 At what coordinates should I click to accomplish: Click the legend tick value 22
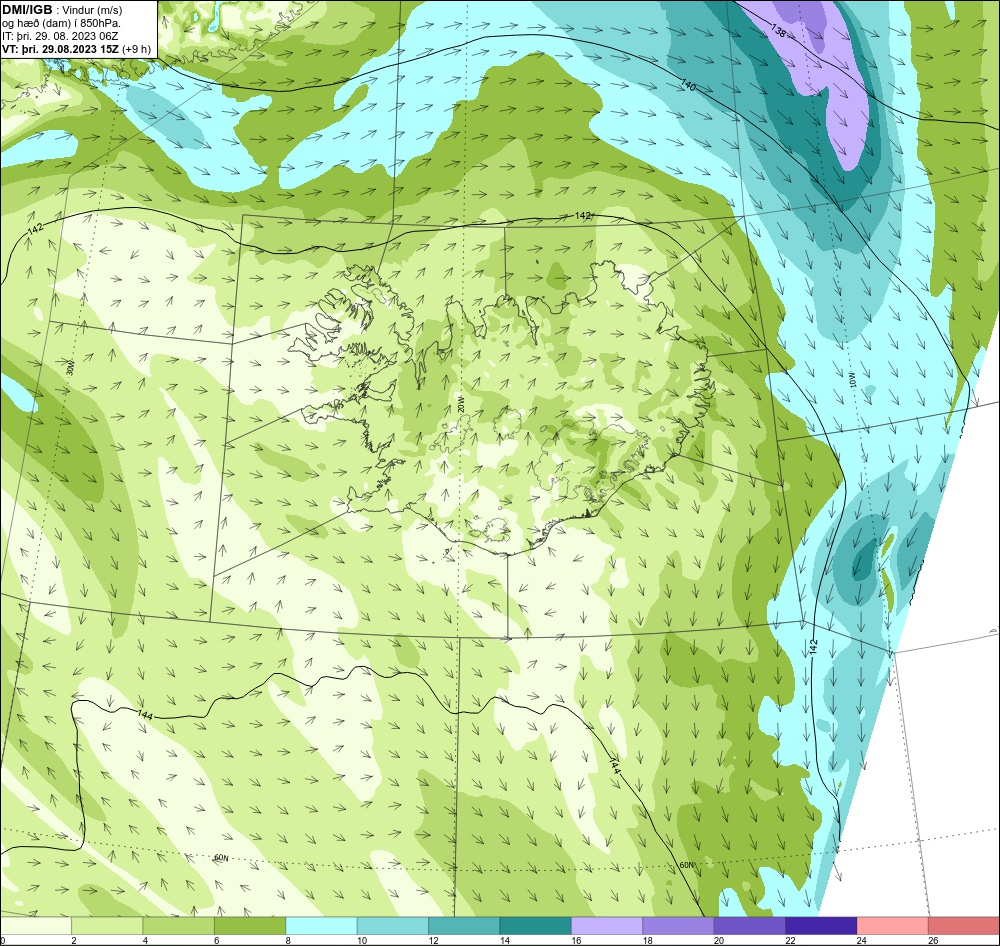(x=790, y=940)
